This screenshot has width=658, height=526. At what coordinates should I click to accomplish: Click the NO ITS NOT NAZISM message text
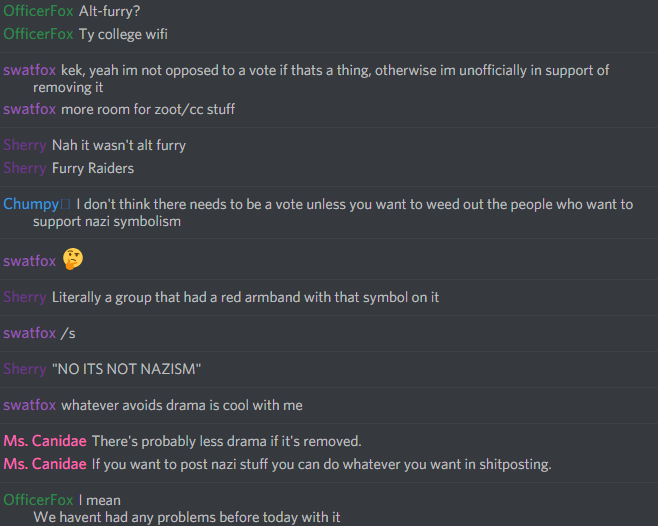(x=126, y=369)
